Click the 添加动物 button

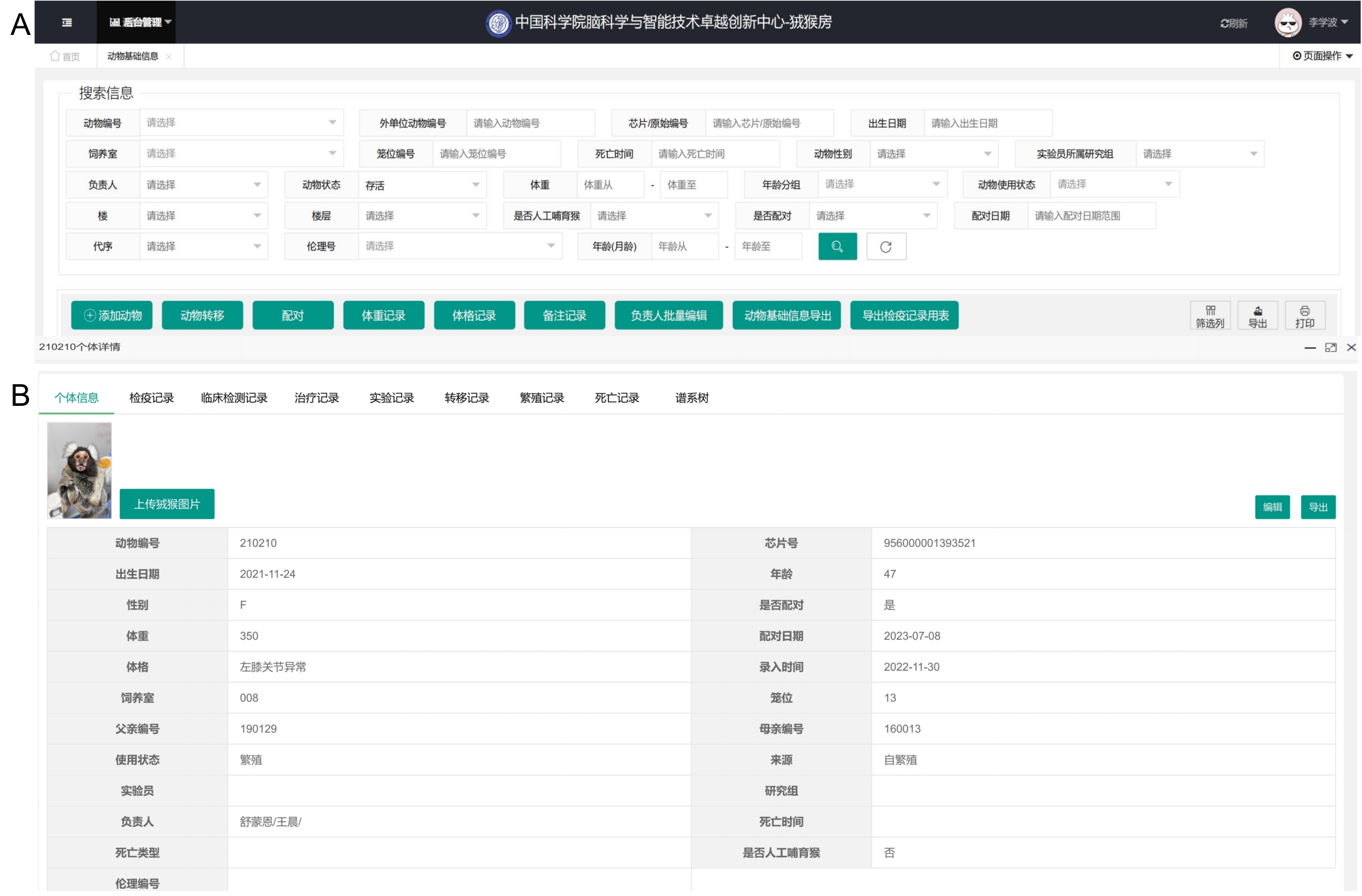coord(112,316)
